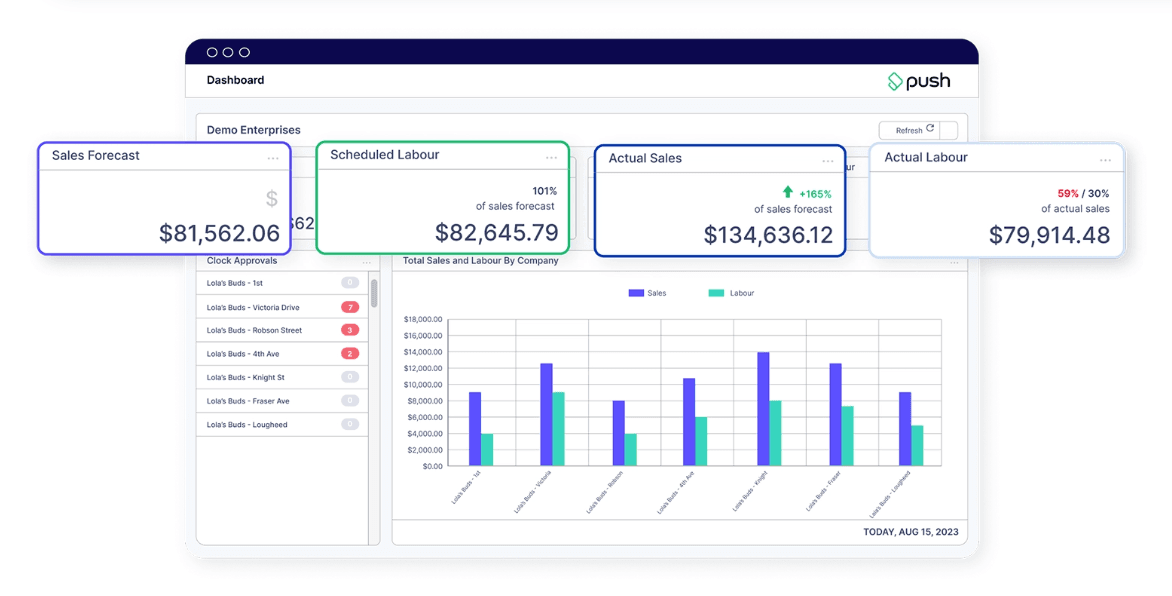Click the Refresh button
This screenshot has height=596, width=1172.
pyautogui.click(x=915, y=130)
